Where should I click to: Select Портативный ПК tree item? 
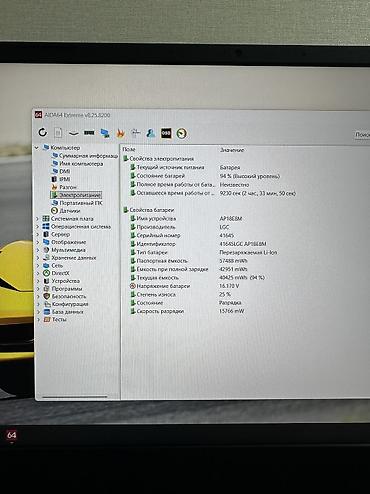(77, 203)
